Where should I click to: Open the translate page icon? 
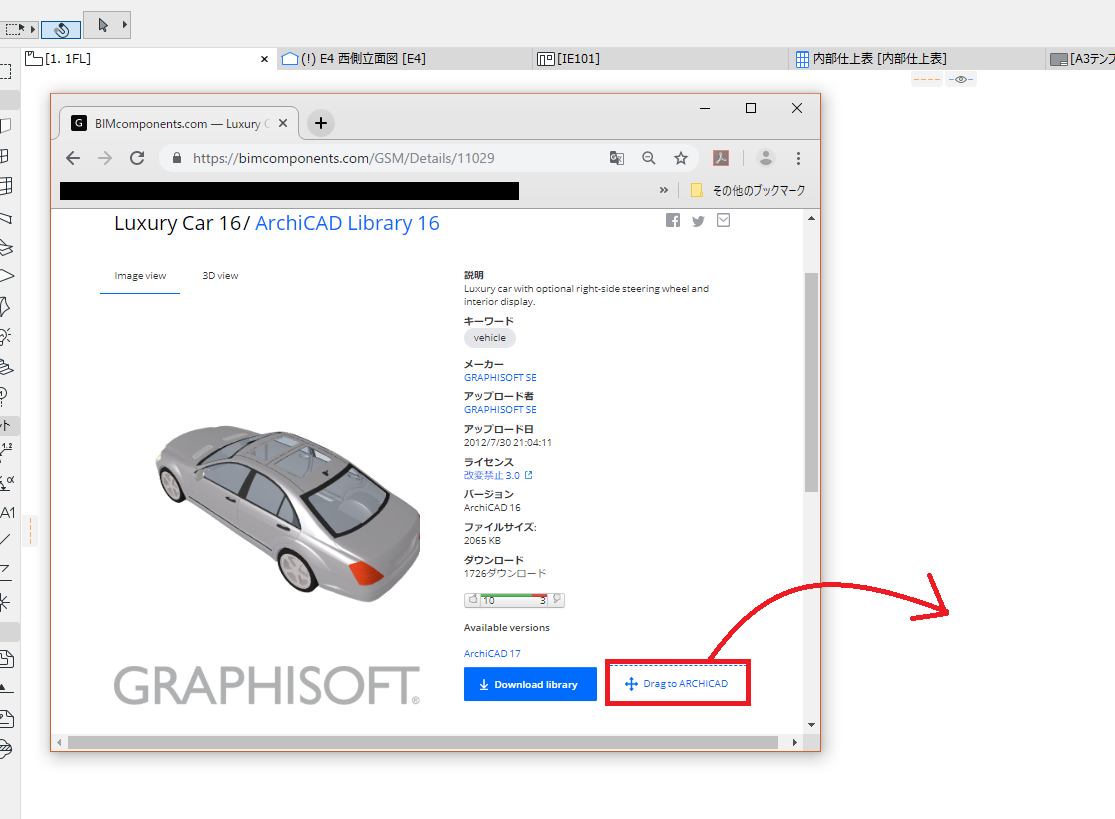click(x=617, y=158)
